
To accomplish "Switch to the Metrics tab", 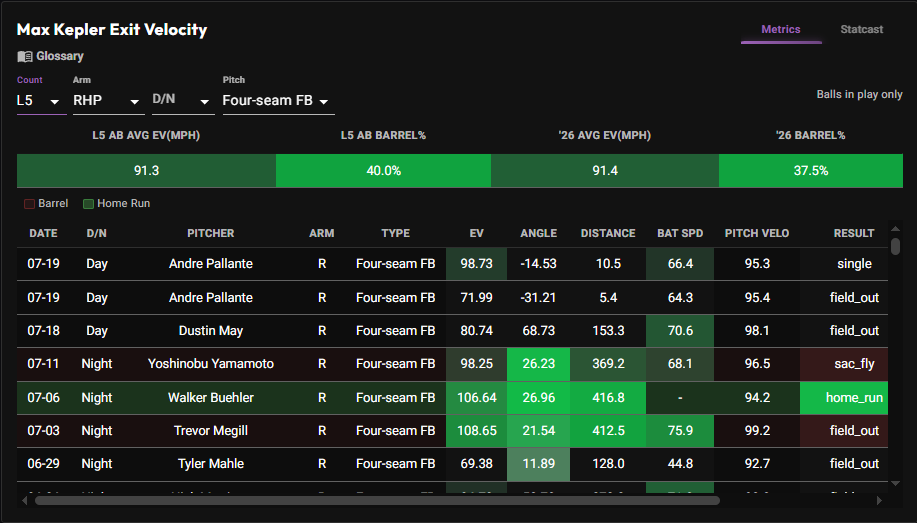I will coord(781,29).
